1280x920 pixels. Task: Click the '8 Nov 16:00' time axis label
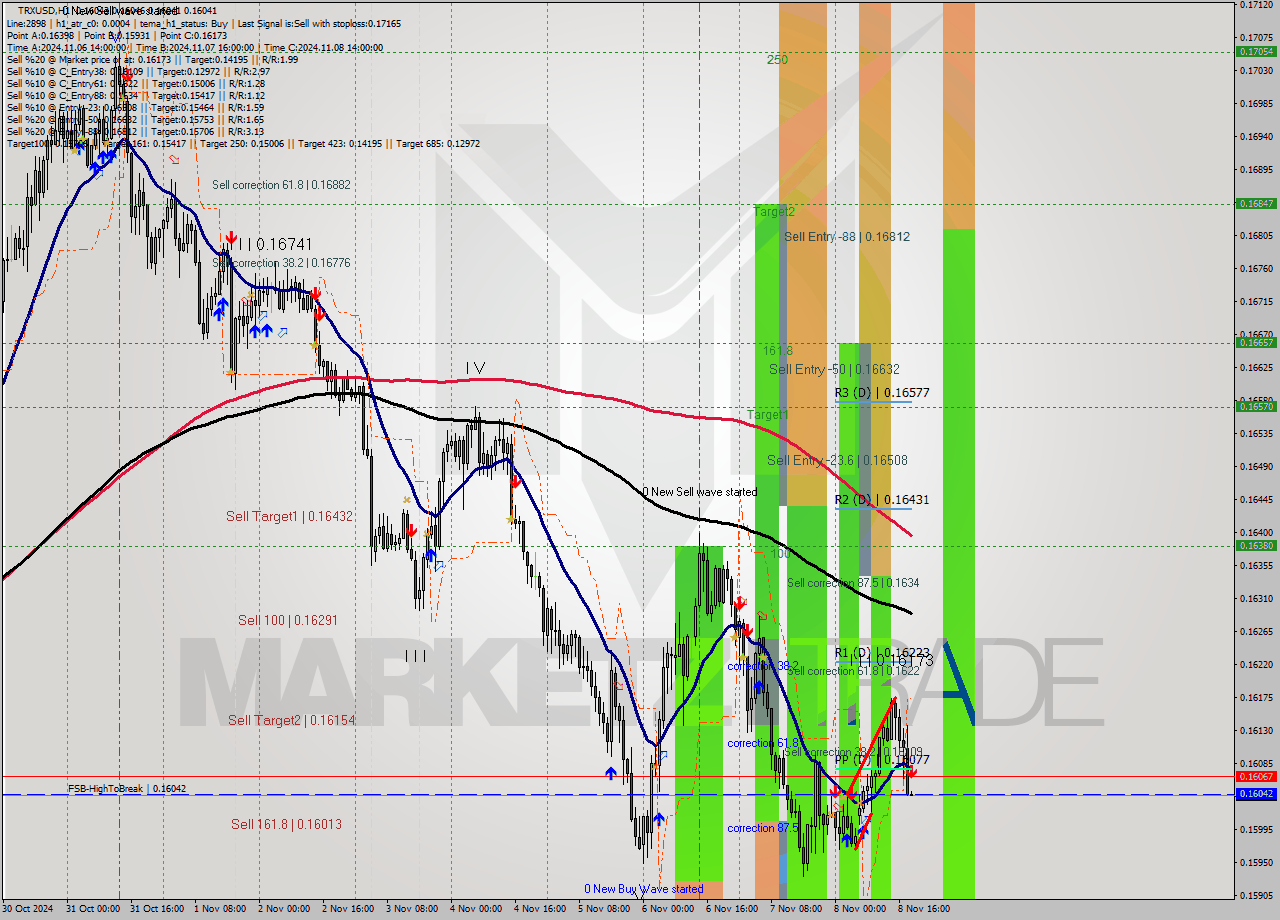pyautogui.click(x=924, y=909)
